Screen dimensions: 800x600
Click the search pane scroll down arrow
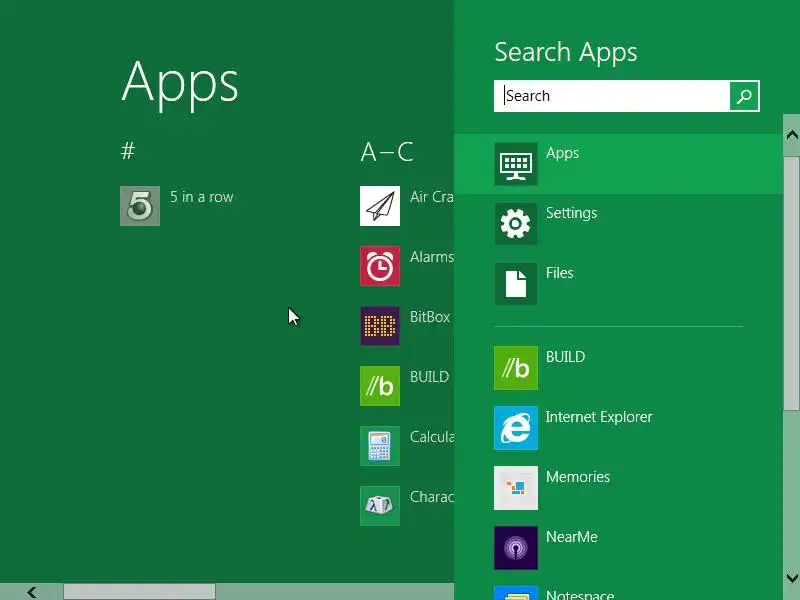(x=792, y=579)
